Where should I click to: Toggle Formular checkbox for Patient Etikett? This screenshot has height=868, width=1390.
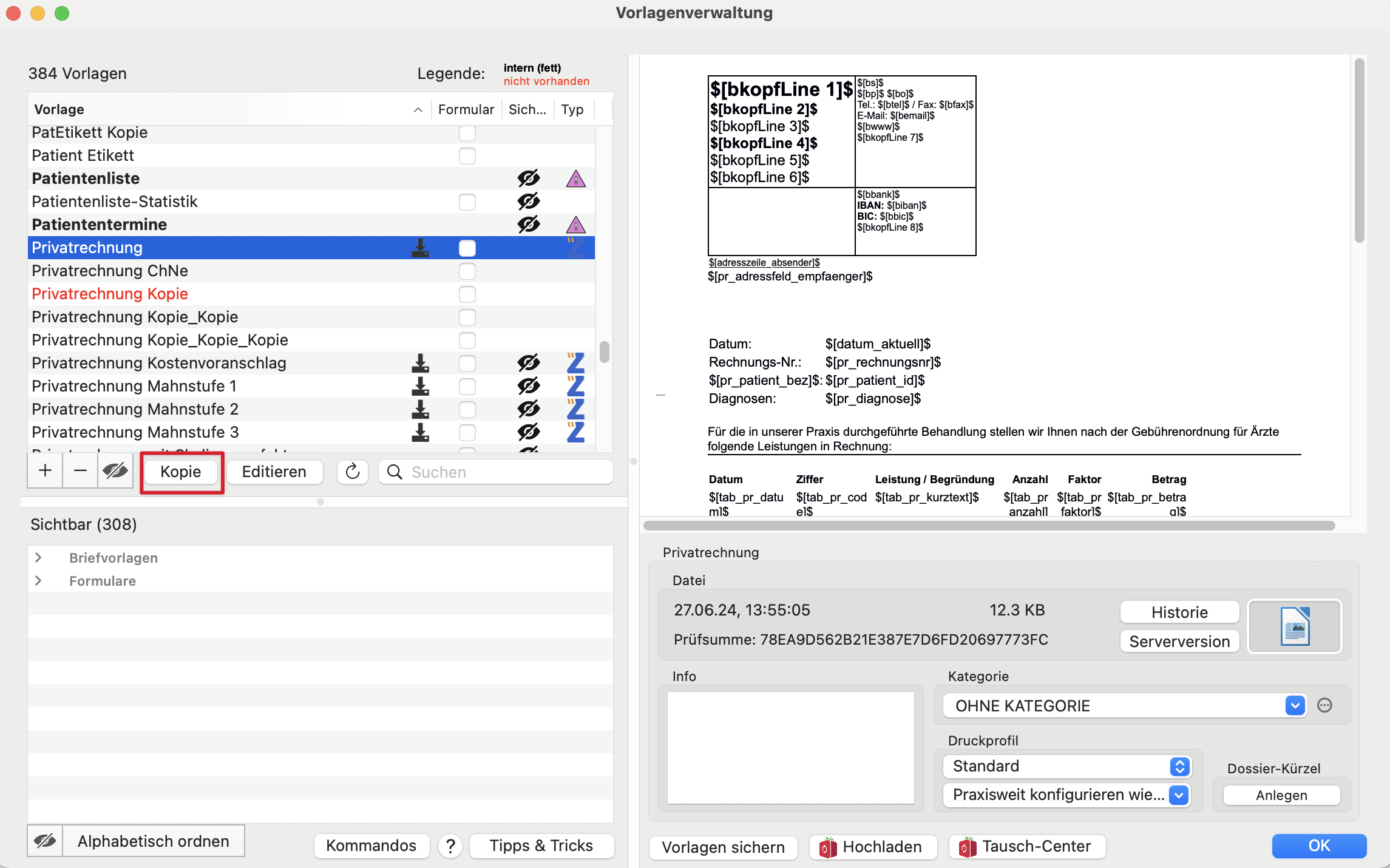[467, 155]
